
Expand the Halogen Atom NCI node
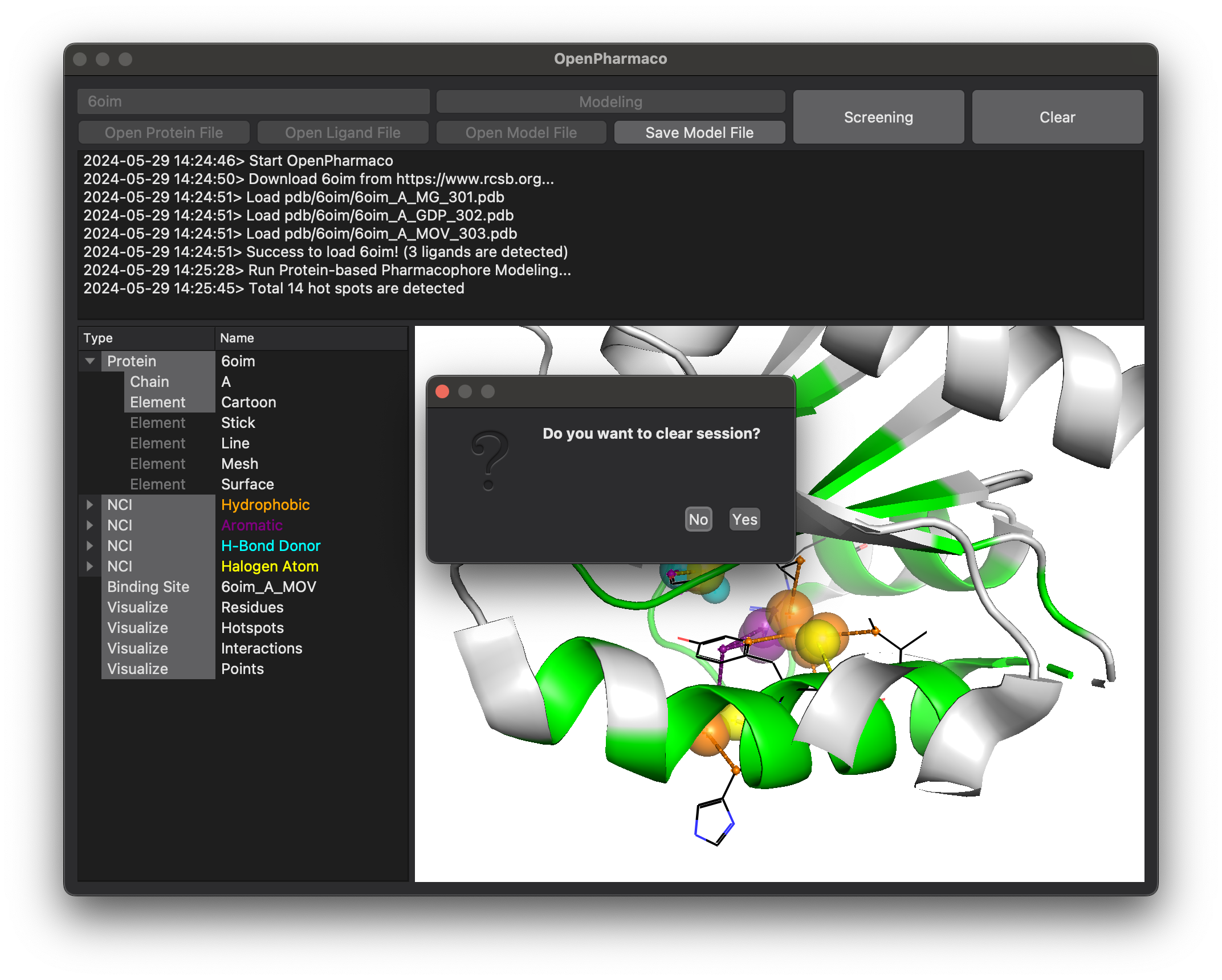89,566
